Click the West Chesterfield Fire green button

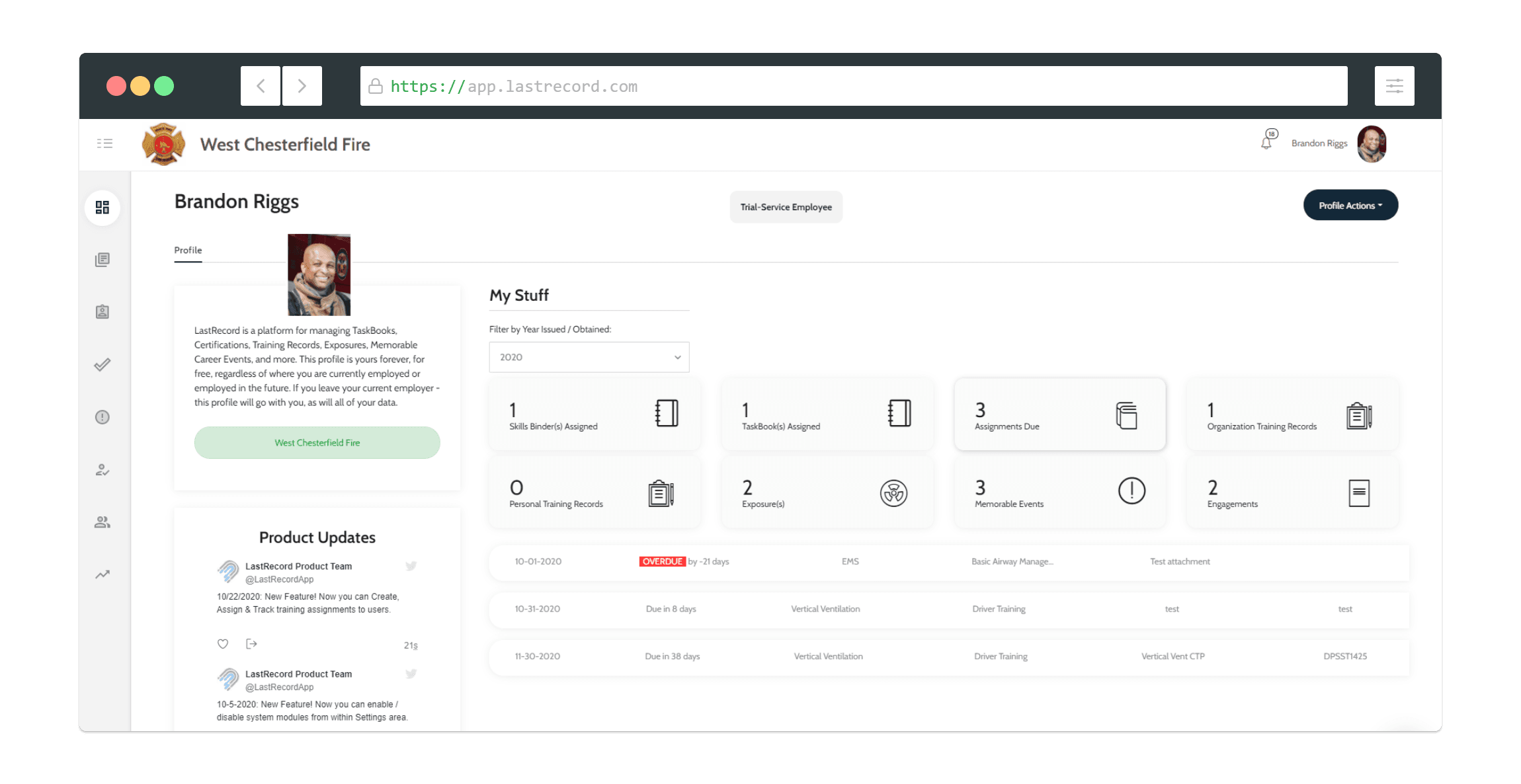point(317,443)
